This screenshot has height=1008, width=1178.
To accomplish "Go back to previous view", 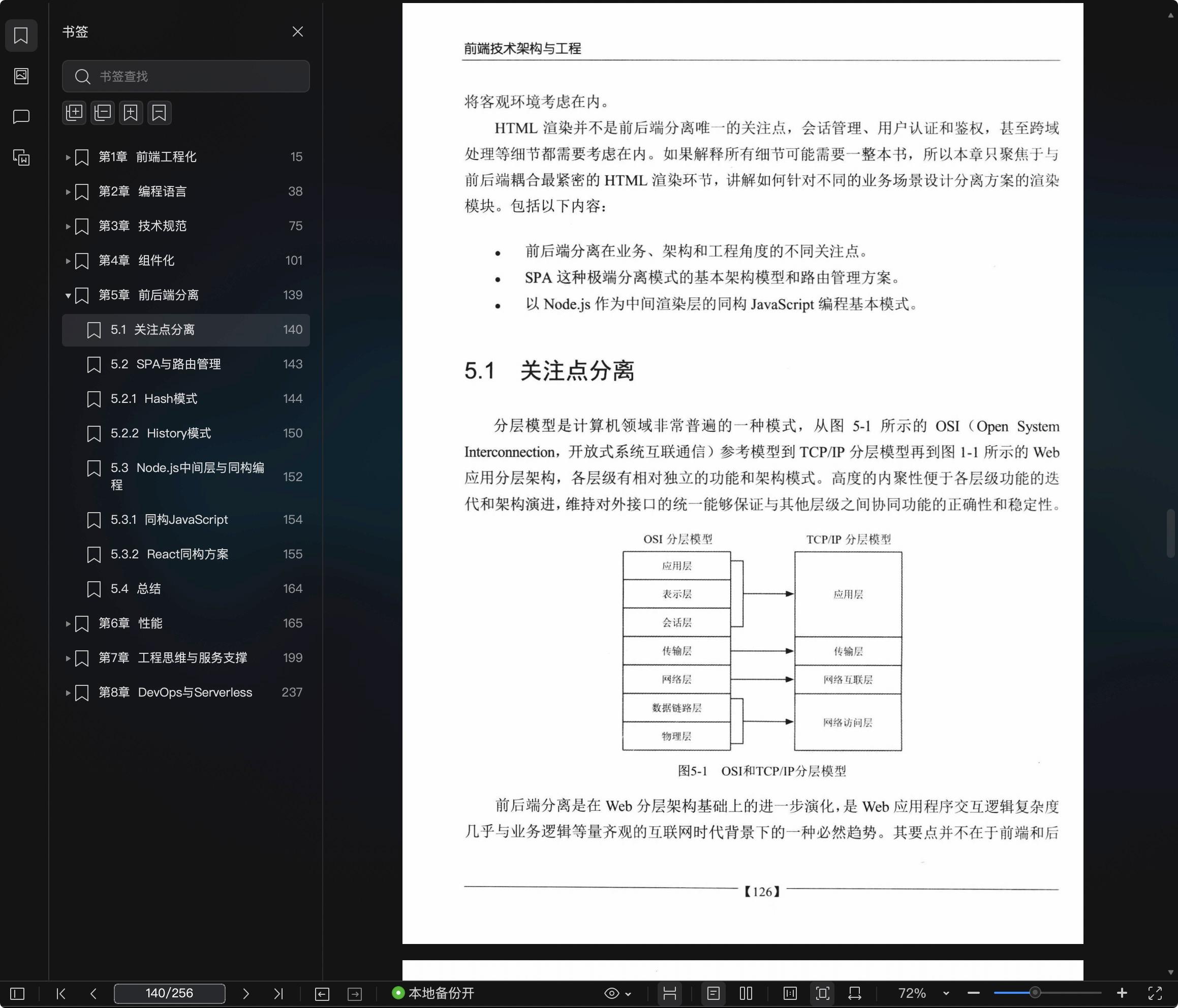I will pyautogui.click(x=322, y=994).
